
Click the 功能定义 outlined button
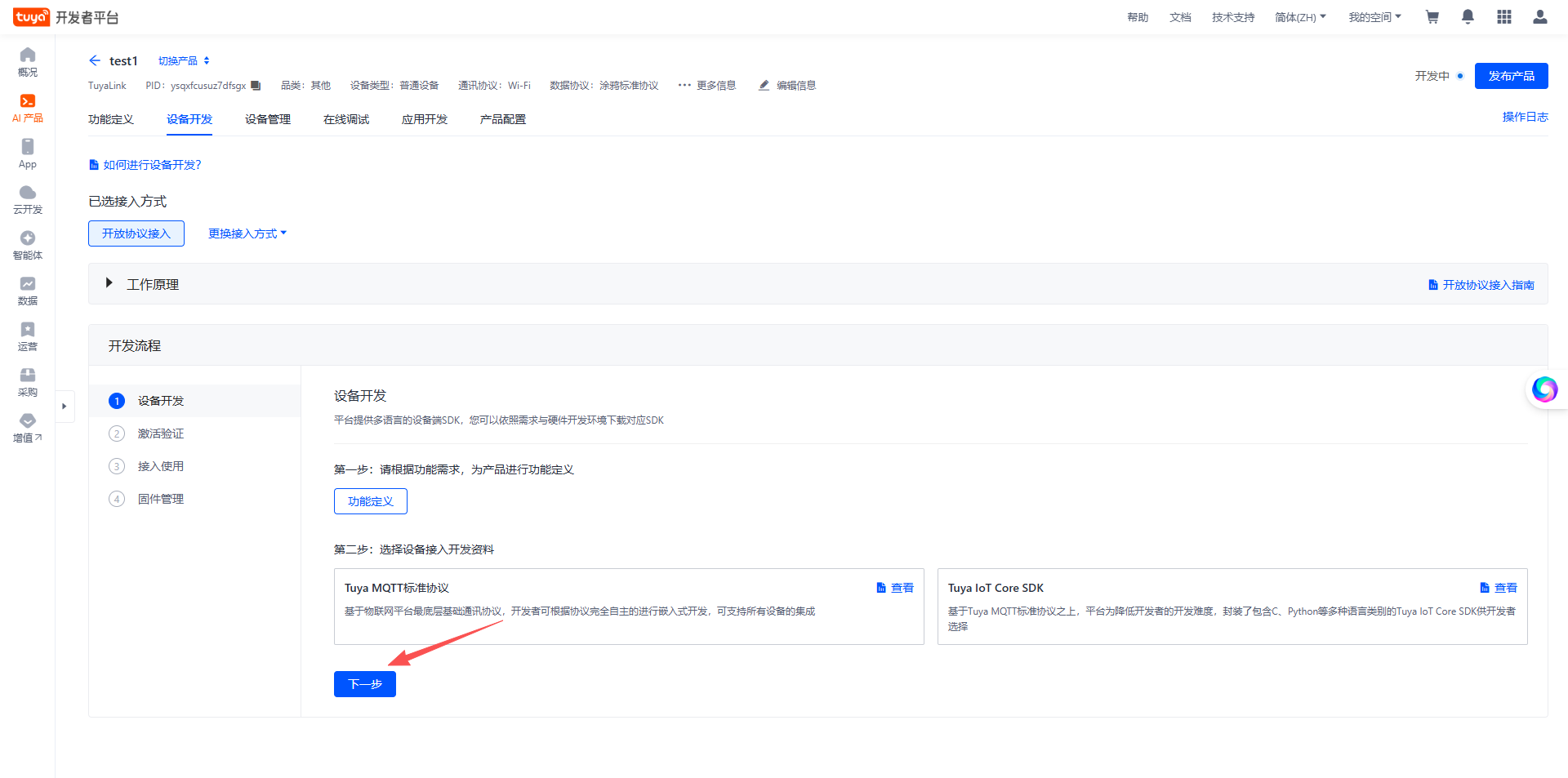tap(371, 501)
